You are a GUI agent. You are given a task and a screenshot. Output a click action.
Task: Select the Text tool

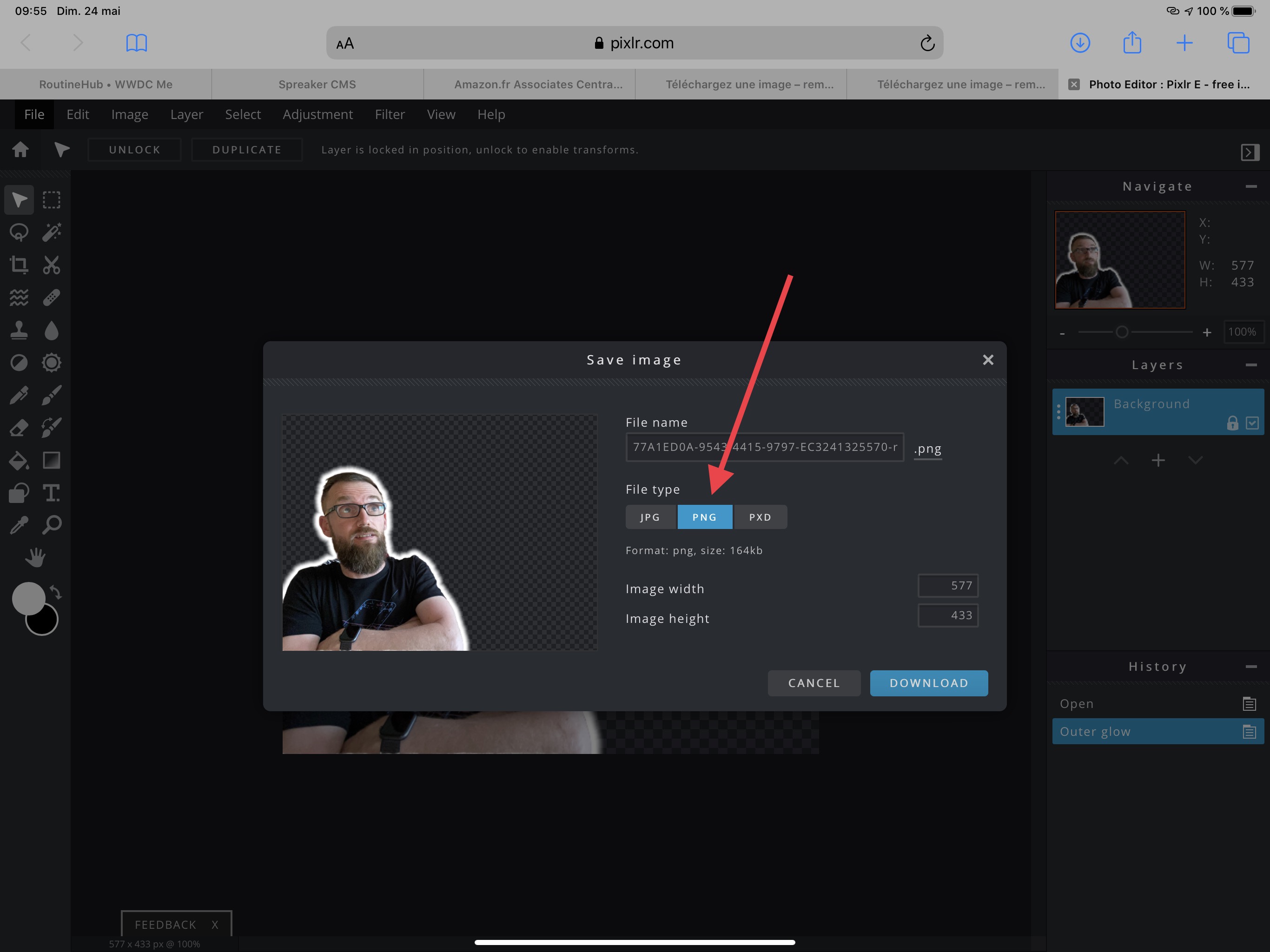point(51,493)
